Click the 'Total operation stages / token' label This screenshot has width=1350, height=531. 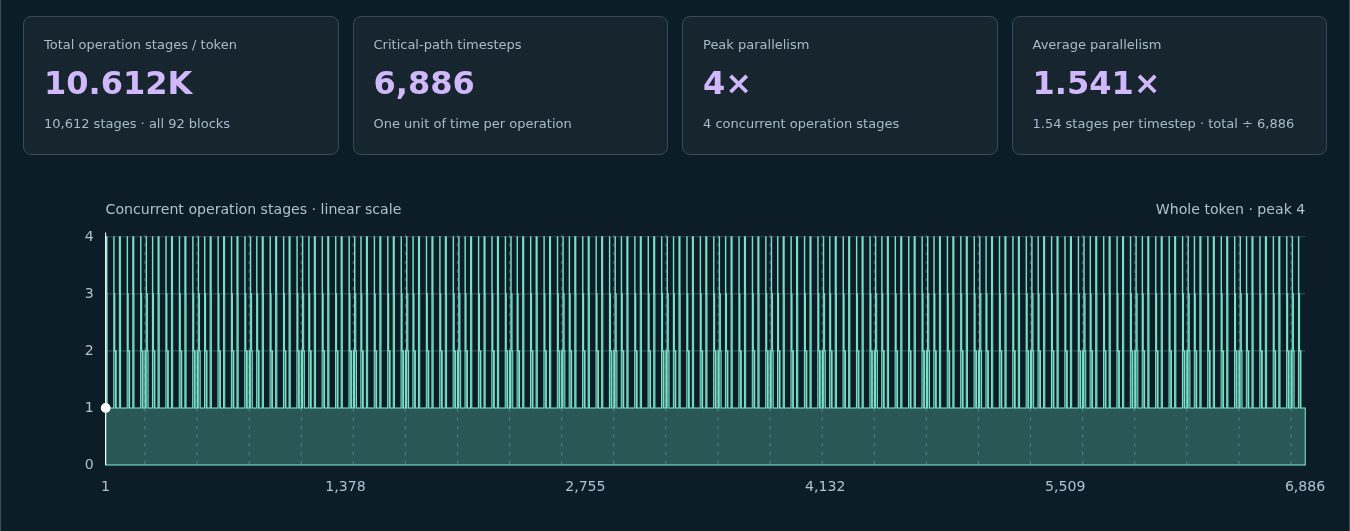(140, 45)
